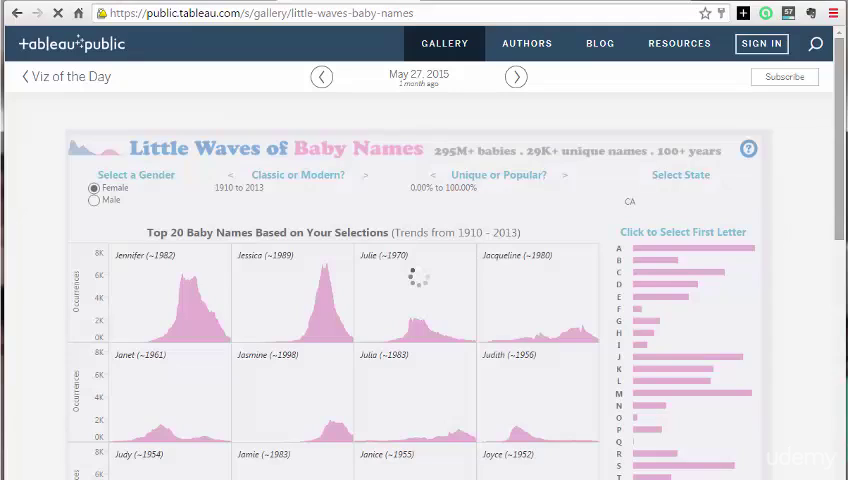Bookmark this page with star icon
Image resolution: width=848 pixels, height=480 pixels.
coord(705,14)
